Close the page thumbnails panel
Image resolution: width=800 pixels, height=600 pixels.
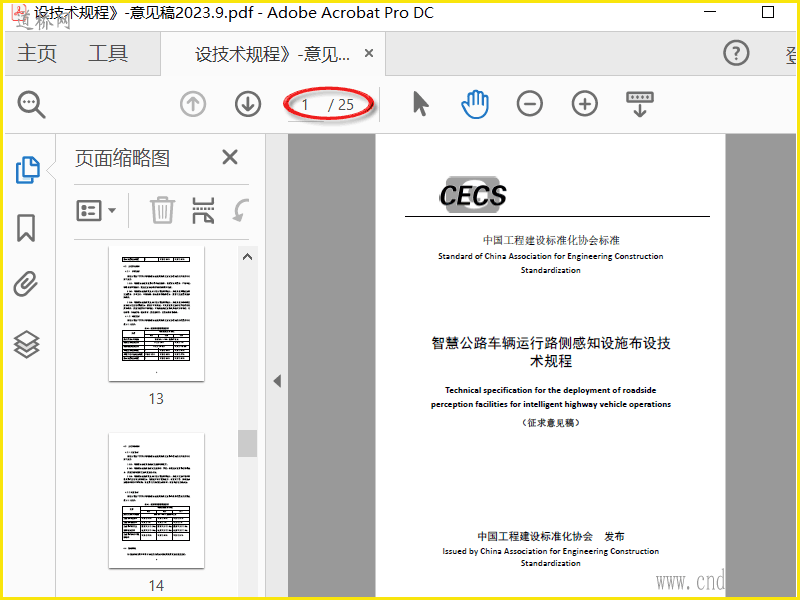point(230,157)
